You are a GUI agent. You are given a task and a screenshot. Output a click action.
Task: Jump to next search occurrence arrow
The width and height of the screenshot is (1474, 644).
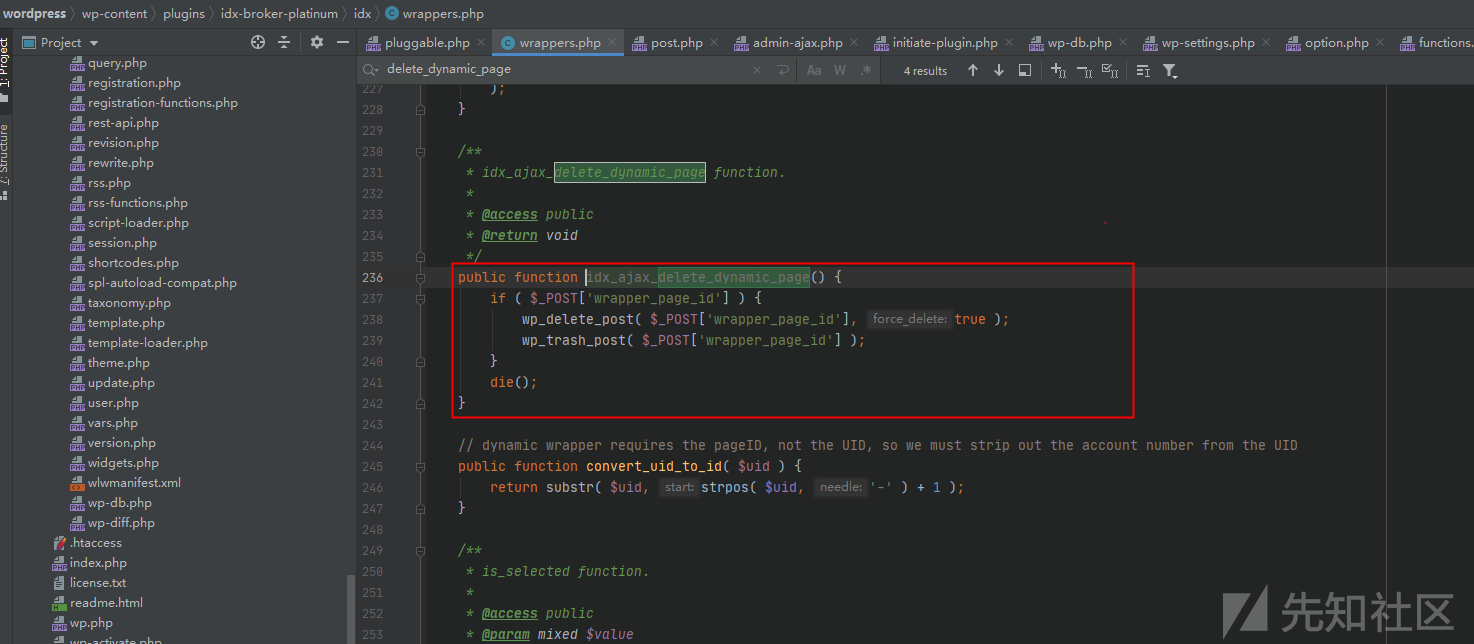tap(999, 70)
